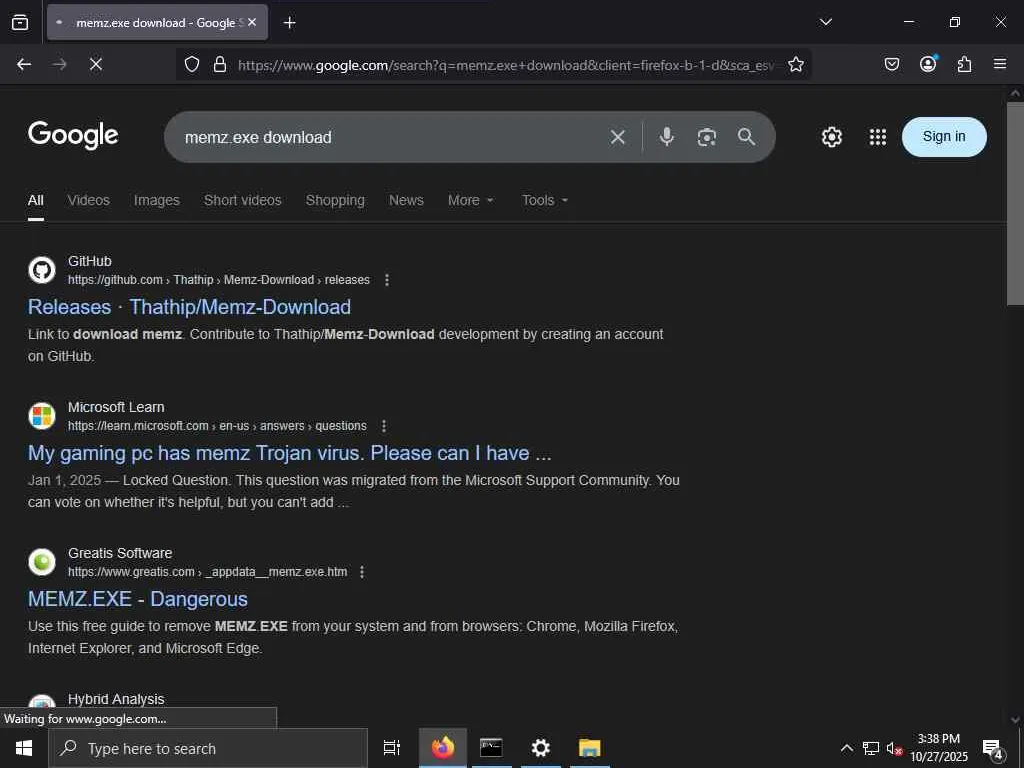Open the Command Prompt taskbar icon
1024x768 pixels.
point(491,748)
